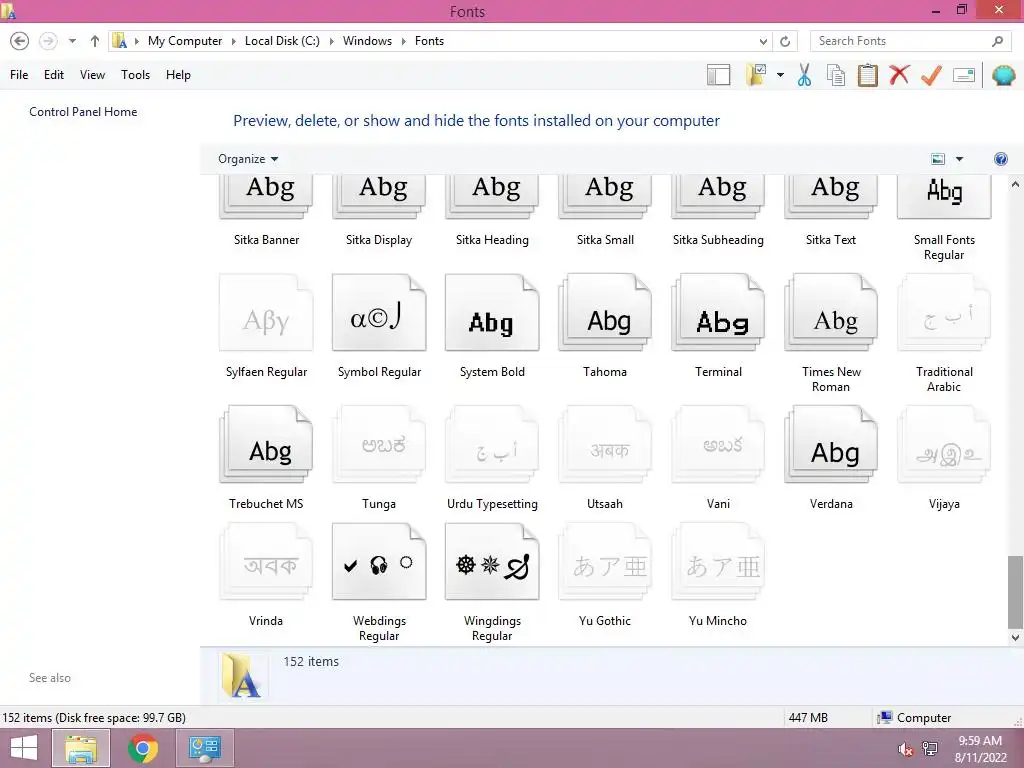The image size is (1024, 768).
Task: Select the Tunga font icon
Action: [x=379, y=445]
